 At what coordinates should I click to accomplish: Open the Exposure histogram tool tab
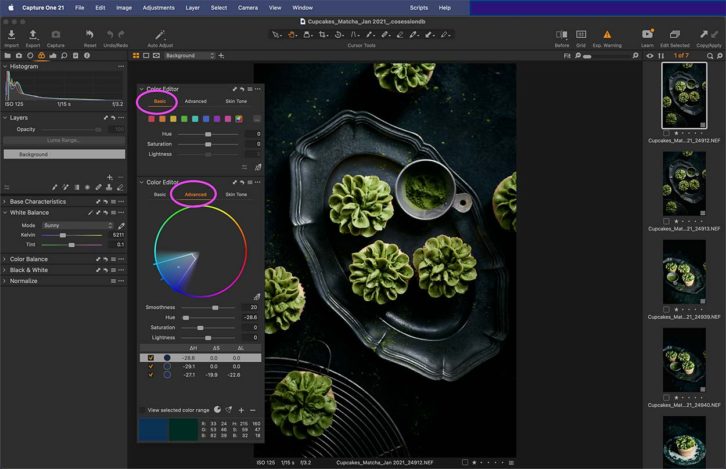click(53, 56)
